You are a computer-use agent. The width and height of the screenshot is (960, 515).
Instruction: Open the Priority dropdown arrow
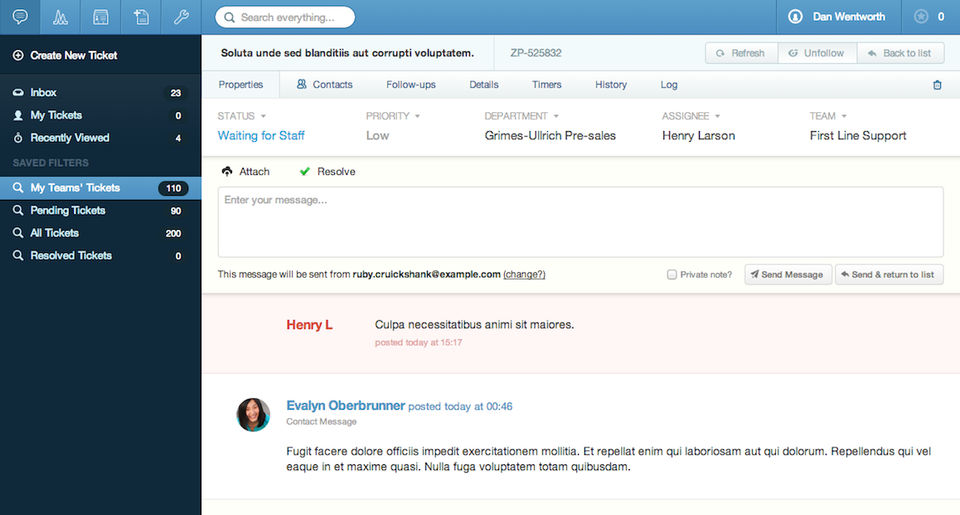coord(418,116)
